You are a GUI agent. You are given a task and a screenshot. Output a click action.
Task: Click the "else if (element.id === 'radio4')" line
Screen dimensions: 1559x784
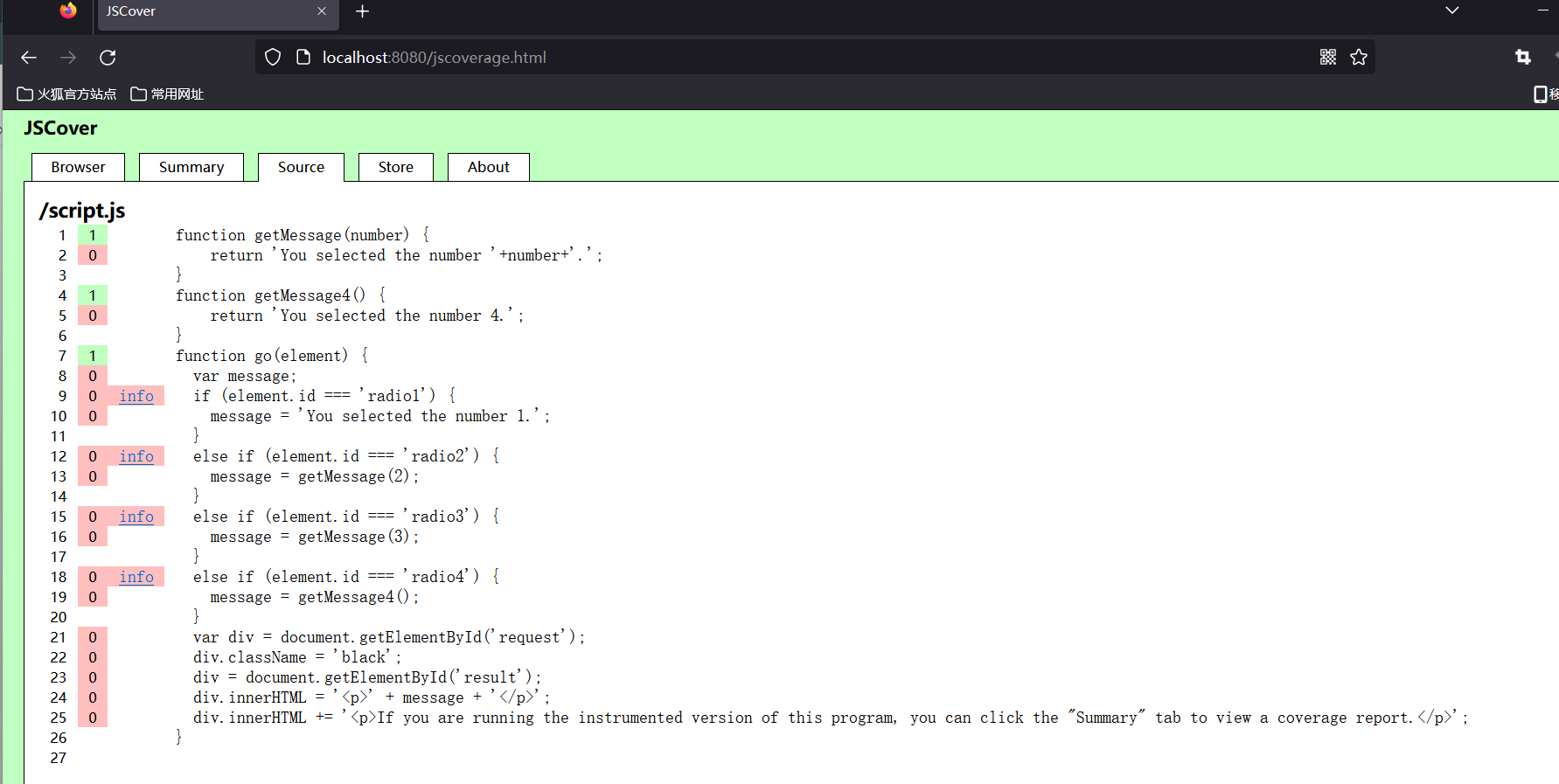[x=346, y=577]
